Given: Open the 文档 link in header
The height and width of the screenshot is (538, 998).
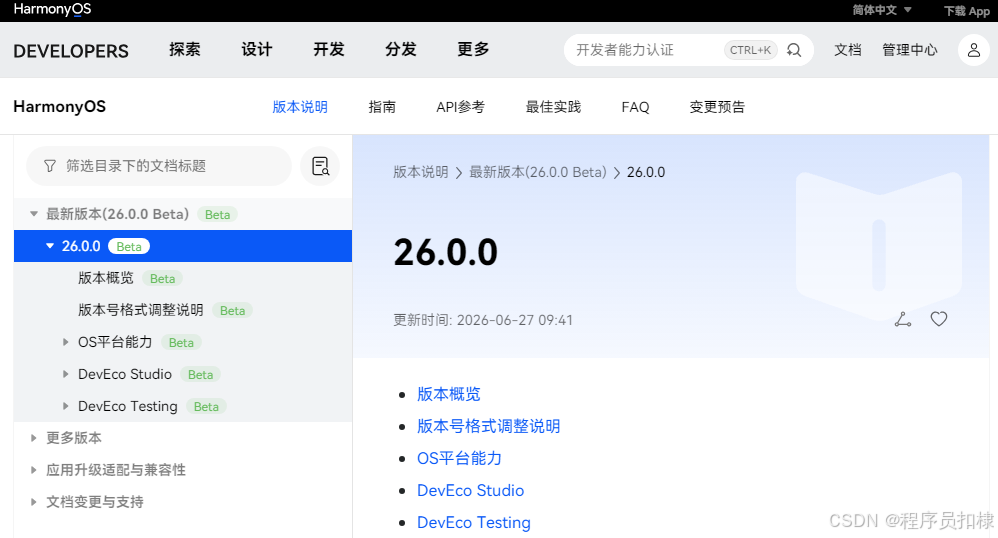Looking at the screenshot, I should pyautogui.click(x=848, y=50).
